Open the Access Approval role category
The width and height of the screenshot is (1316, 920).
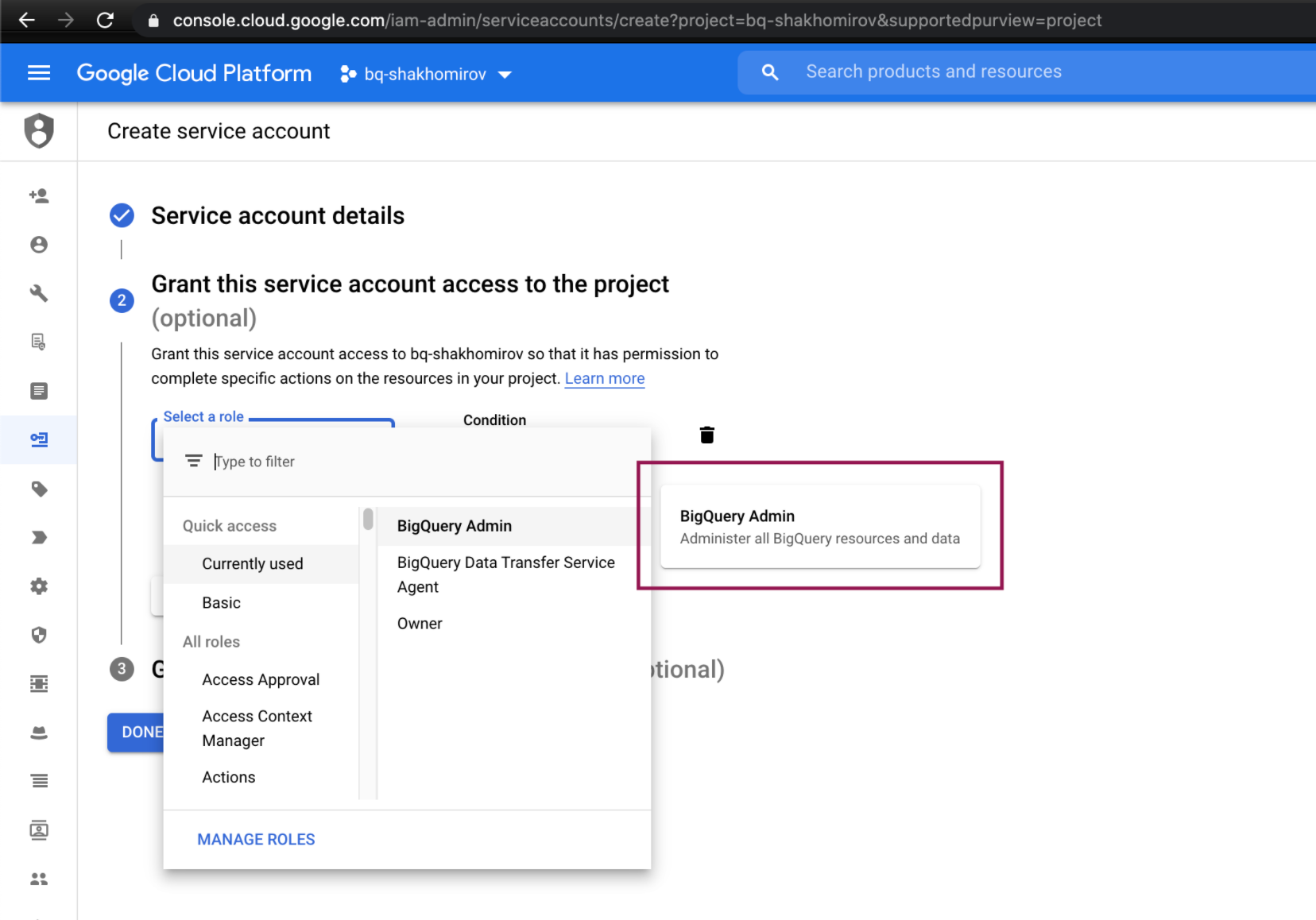tap(261, 679)
